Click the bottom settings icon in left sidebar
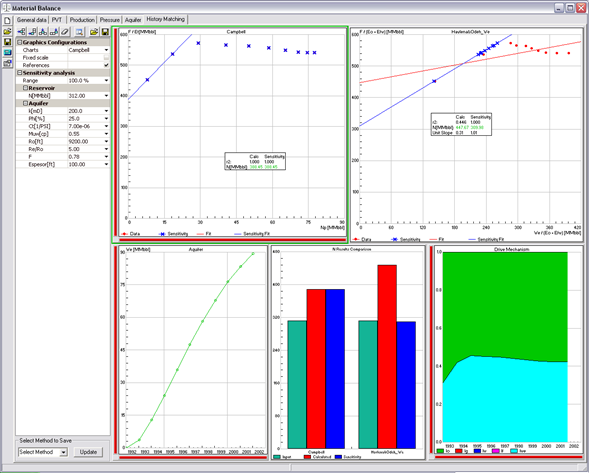The width and height of the screenshot is (589, 473). 7,63
